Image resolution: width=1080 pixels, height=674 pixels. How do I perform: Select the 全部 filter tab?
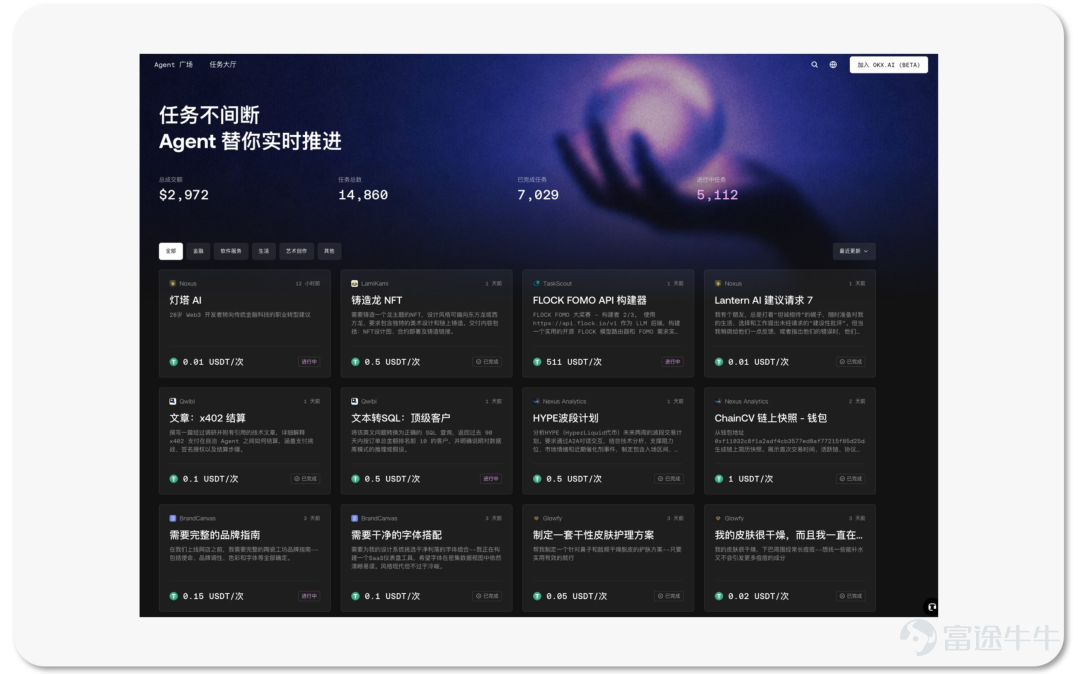[171, 251]
